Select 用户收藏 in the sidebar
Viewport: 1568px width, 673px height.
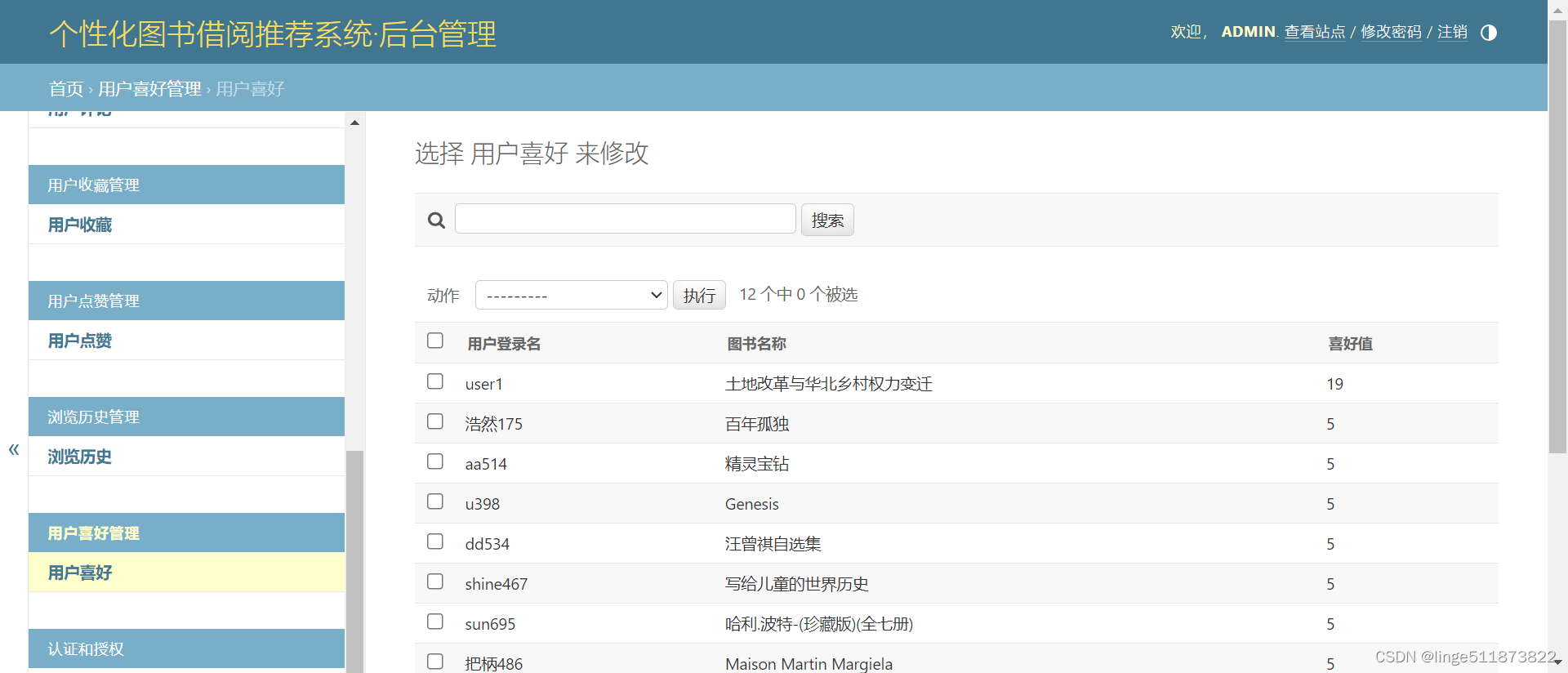[80, 225]
